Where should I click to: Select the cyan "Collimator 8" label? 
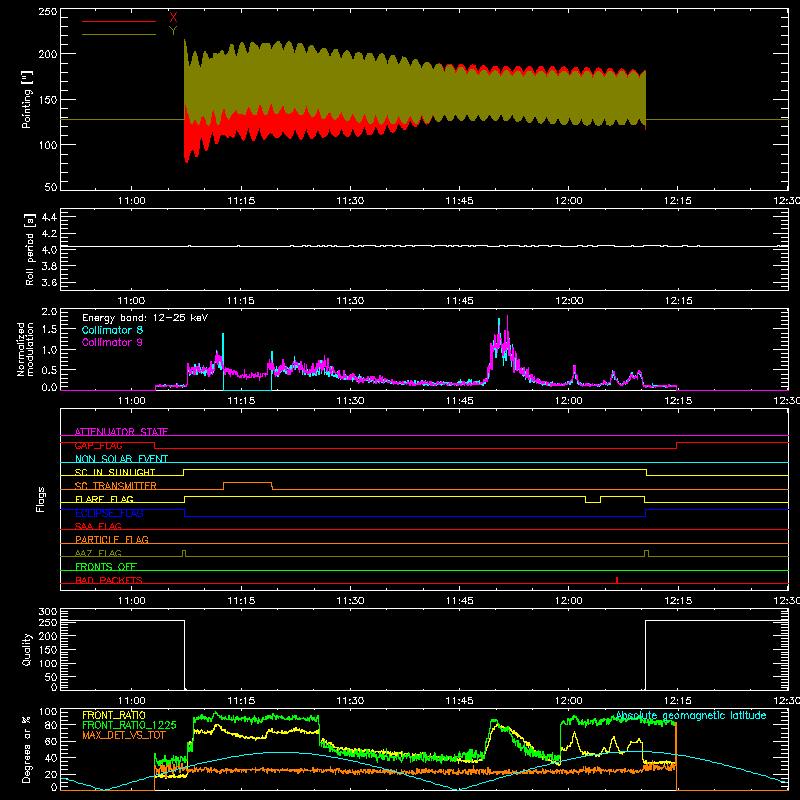tap(112, 330)
